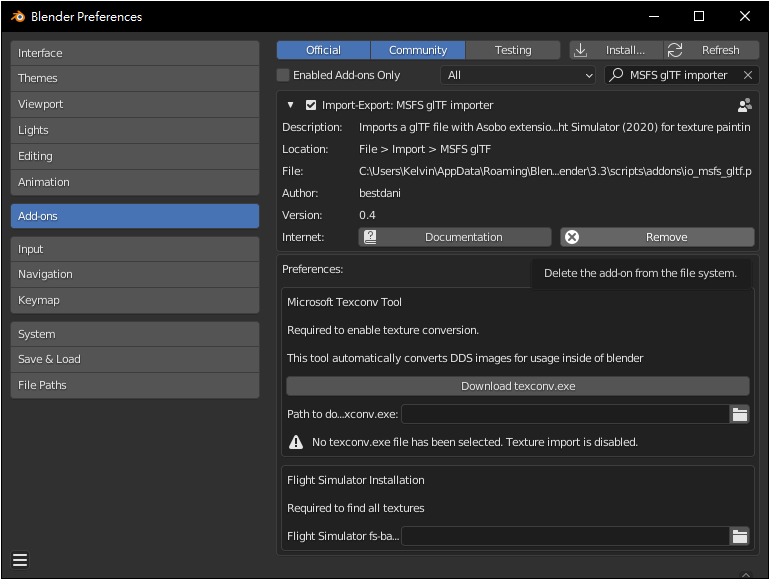Click Download texconv.exe button
770x580 pixels.
click(x=518, y=386)
